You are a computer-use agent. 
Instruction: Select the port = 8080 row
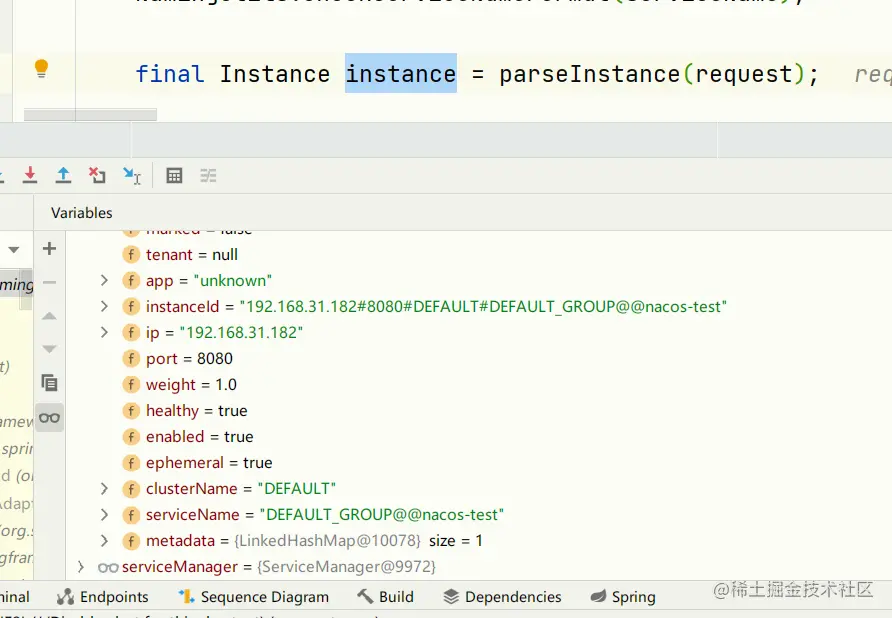coord(478,359)
